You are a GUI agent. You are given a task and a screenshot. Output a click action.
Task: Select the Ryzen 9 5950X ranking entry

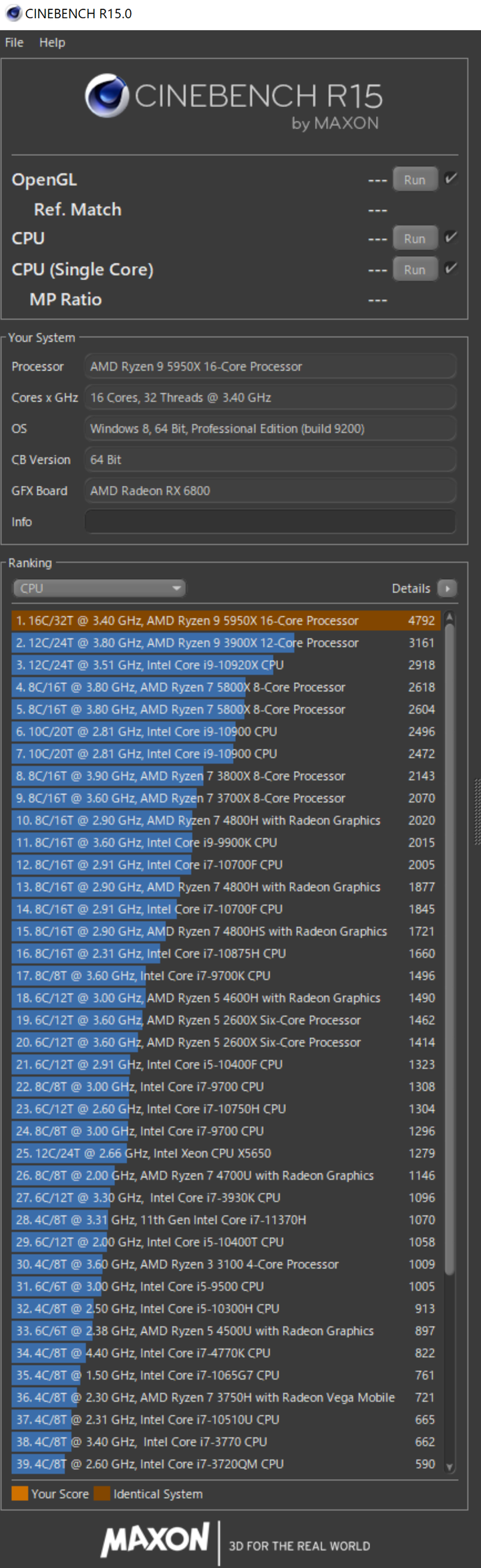point(226,621)
